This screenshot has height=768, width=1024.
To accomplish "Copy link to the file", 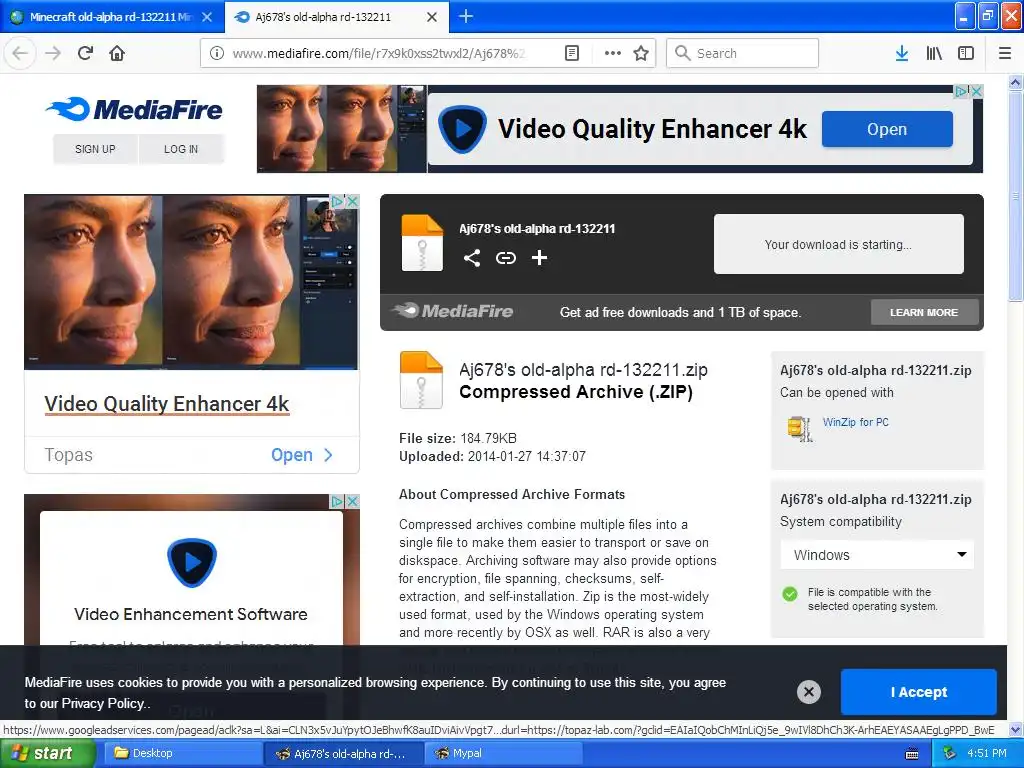I will click(505, 258).
